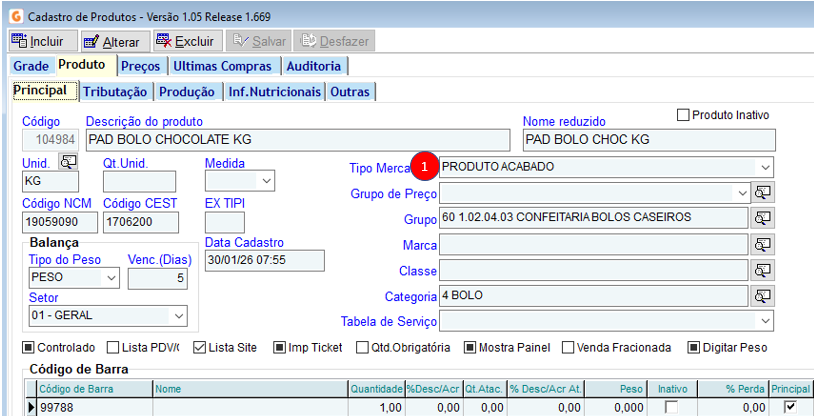Open the Marca lookup icon

[x=763, y=244]
